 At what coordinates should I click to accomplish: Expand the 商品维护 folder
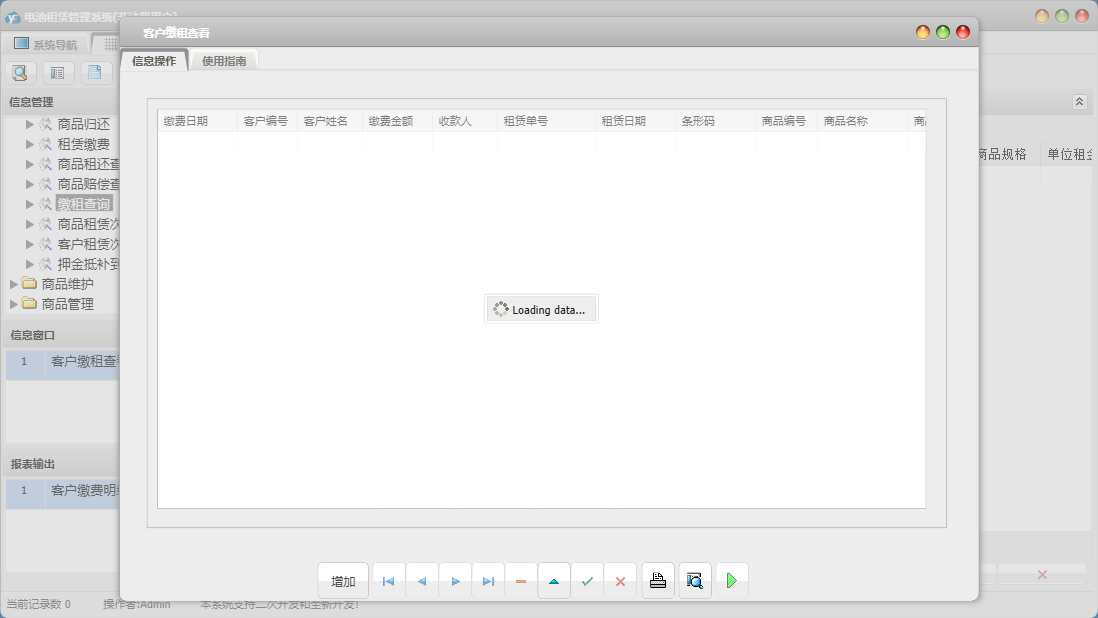[14, 284]
